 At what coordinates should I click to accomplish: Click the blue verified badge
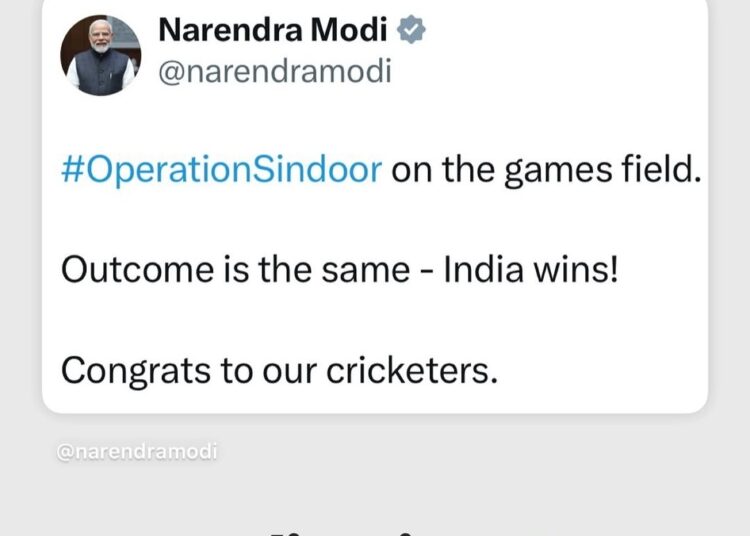click(x=413, y=30)
